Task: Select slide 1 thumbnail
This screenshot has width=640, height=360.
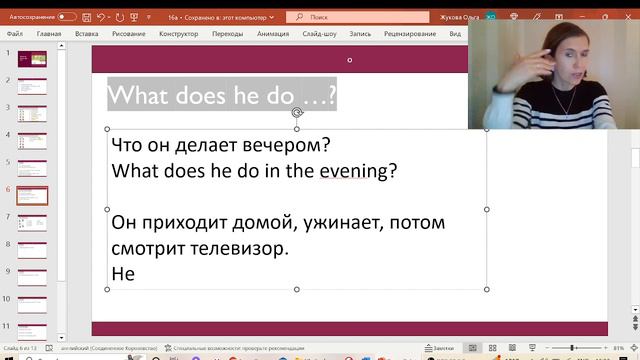Action: pyautogui.click(x=32, y=59)
